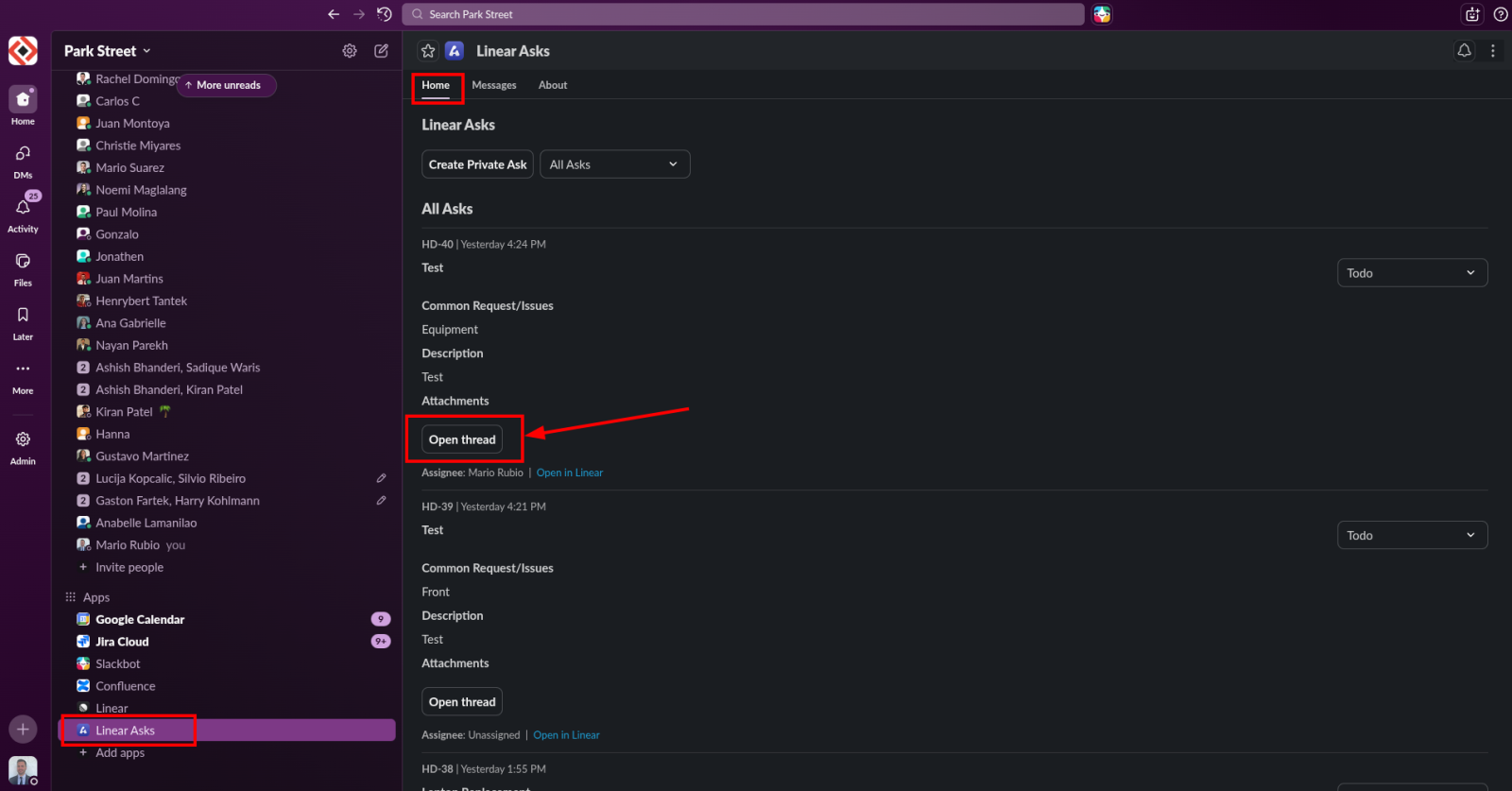The height and width of the screenshot is (791, 1512).
Task: Change HD-40 status from Todo
Action: click(1412, 273)
